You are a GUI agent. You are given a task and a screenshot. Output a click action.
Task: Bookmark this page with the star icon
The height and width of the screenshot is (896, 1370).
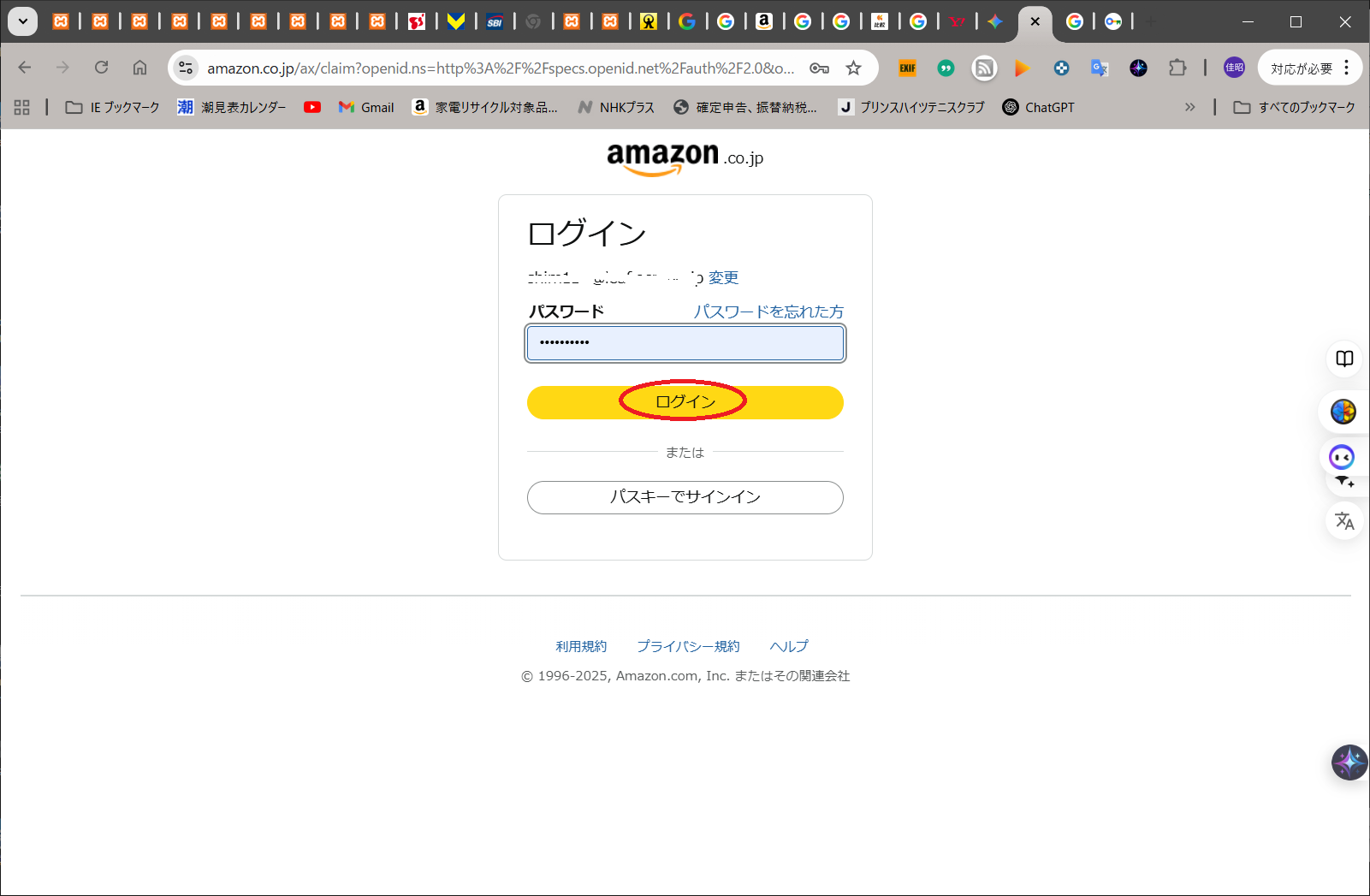853,68
